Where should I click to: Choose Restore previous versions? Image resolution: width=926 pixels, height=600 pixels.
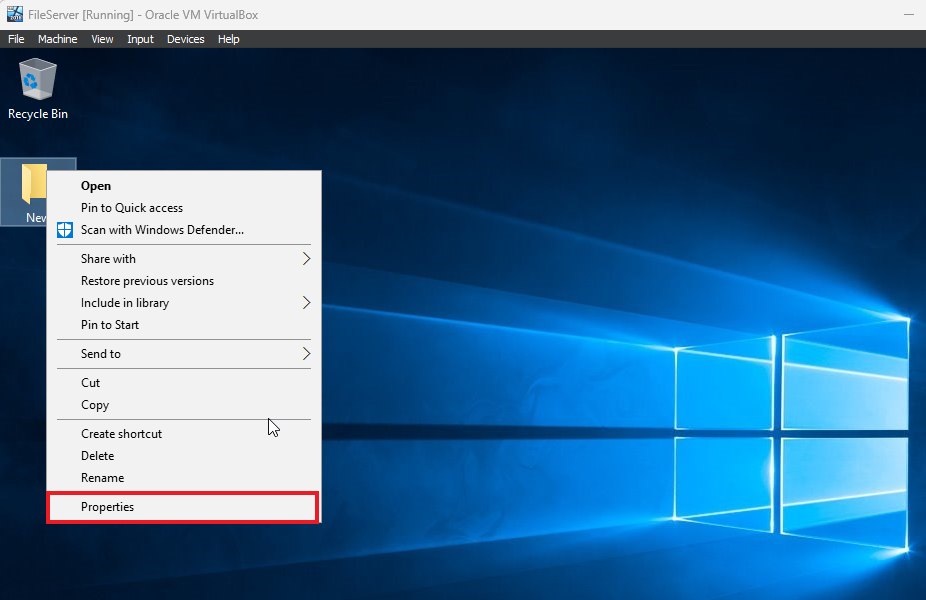147,281
